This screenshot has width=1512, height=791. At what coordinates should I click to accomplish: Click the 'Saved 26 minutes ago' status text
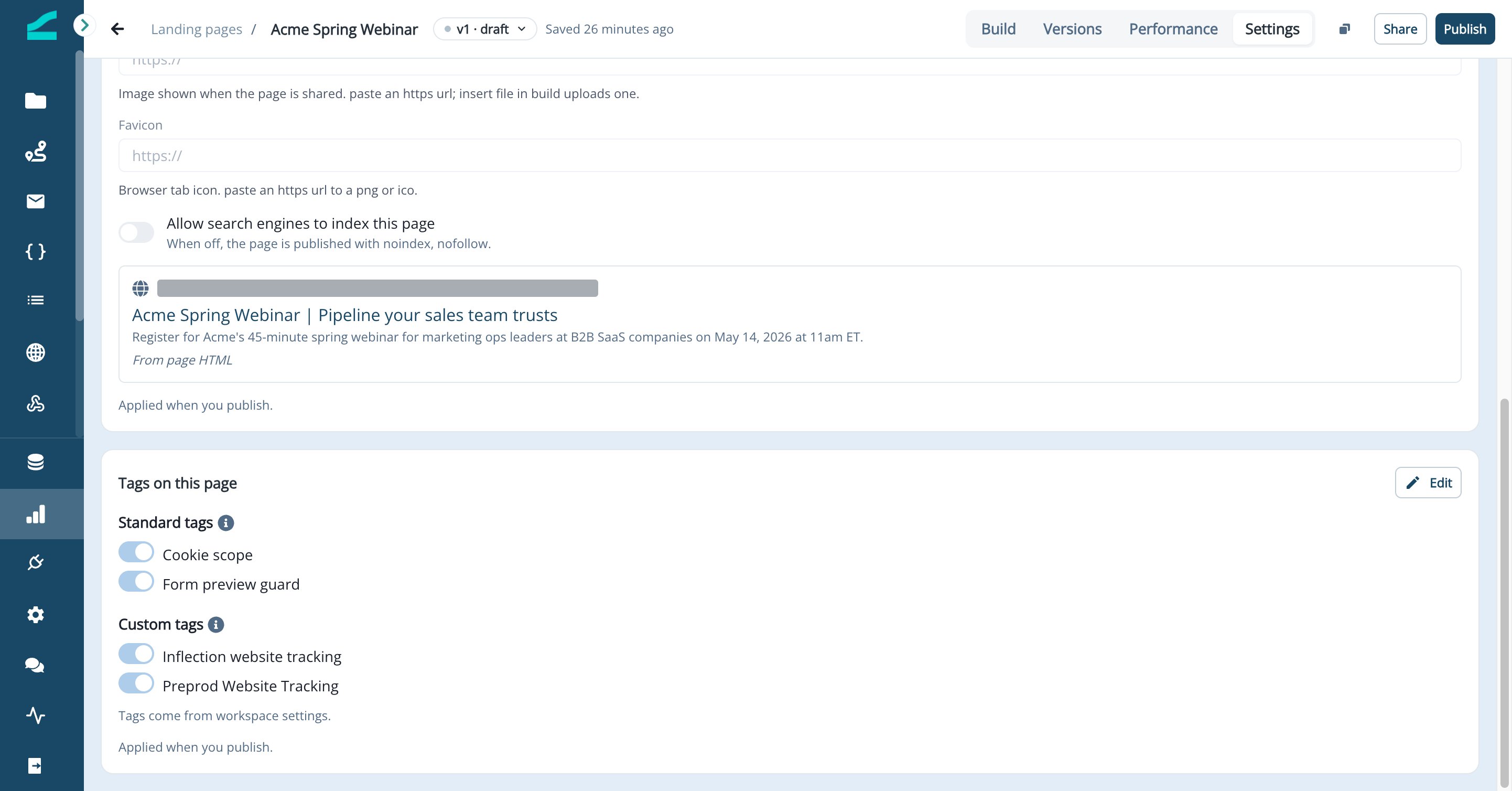click(x=609, y=29)
